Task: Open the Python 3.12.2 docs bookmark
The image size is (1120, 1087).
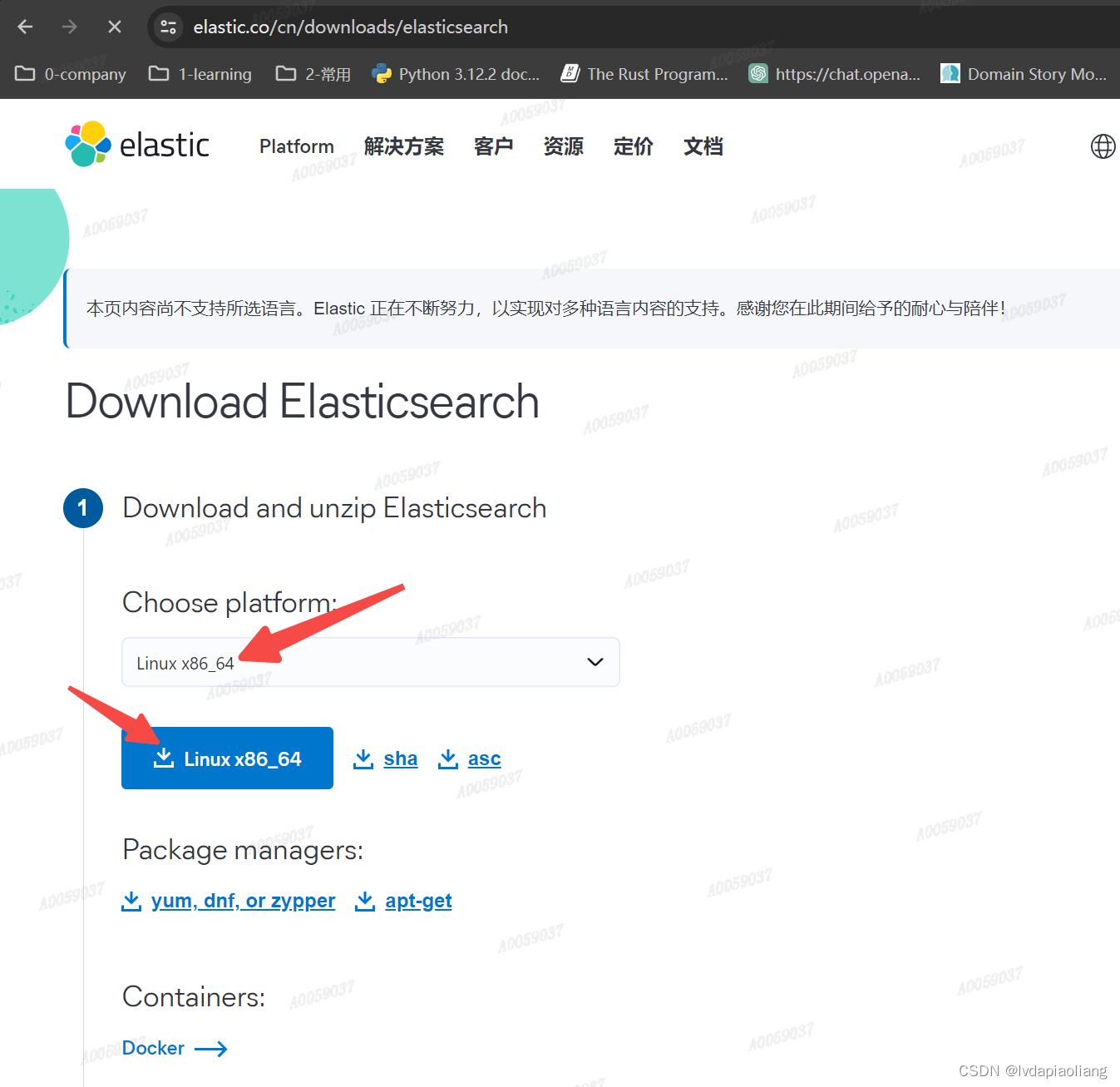Action: (x=455, y=73)
